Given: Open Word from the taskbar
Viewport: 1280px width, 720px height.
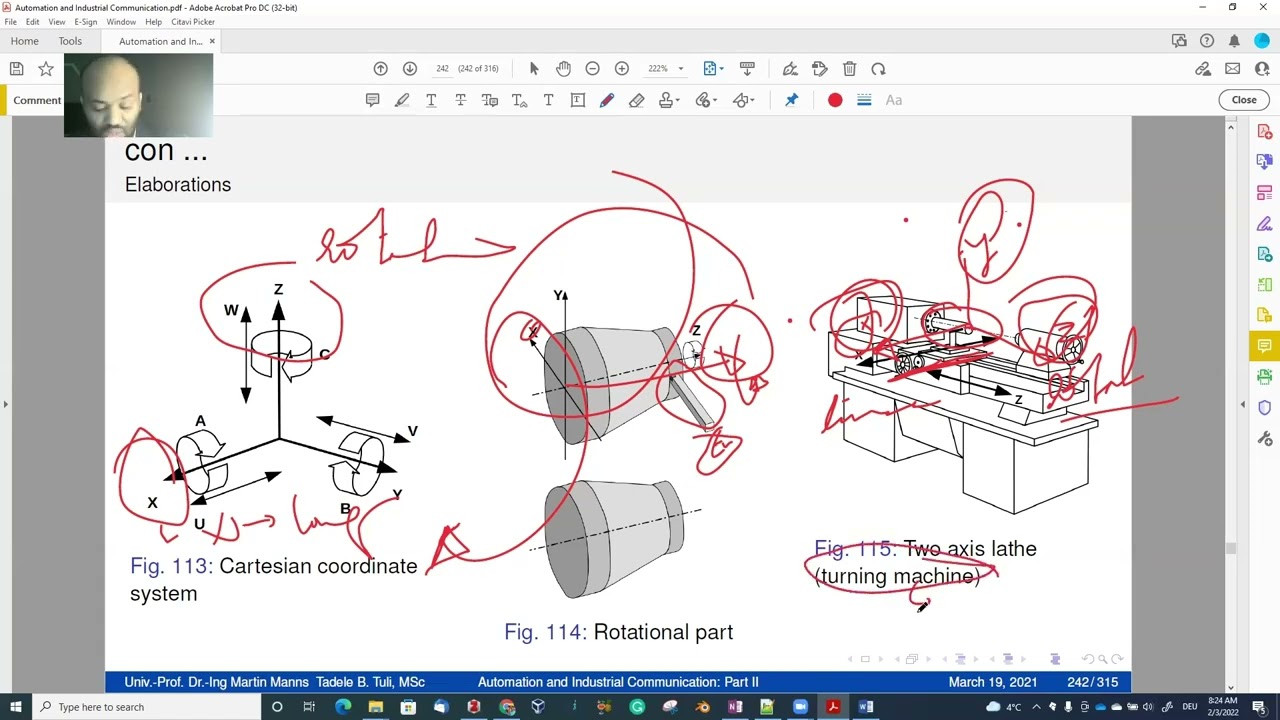Looking at the screenshot, I should 866,707.
